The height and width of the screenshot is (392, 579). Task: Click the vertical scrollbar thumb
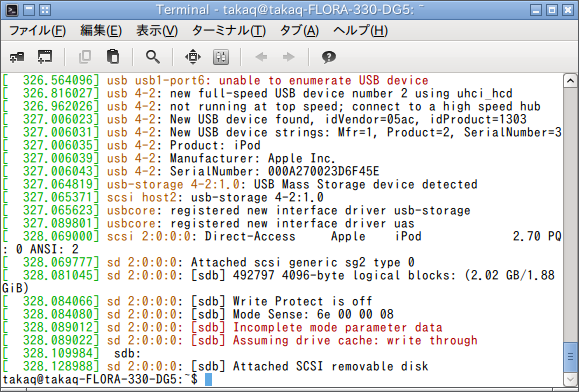pos(570,357)
